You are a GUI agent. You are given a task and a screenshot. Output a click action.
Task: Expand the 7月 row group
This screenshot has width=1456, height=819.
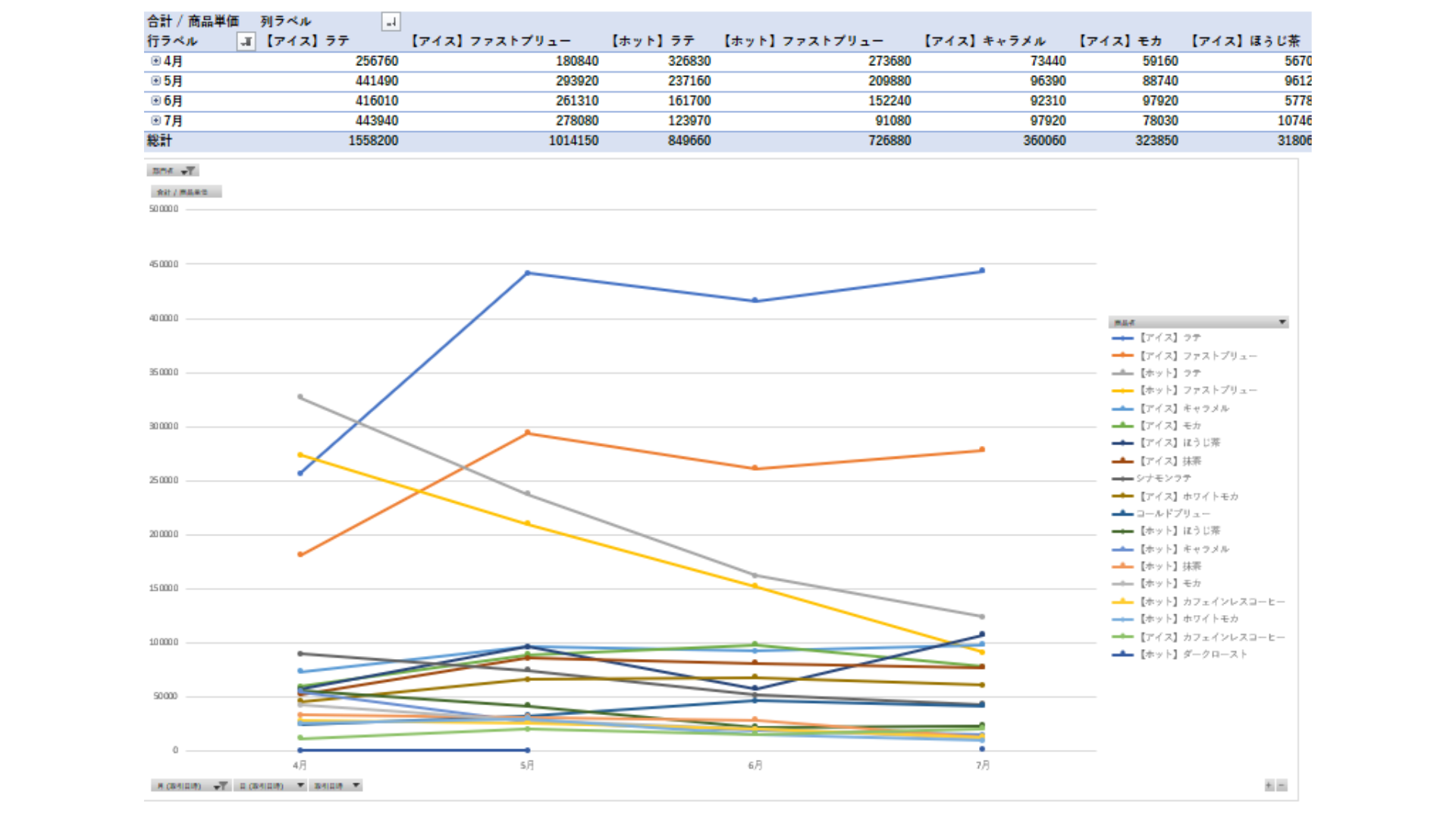(x=155, y=120)
